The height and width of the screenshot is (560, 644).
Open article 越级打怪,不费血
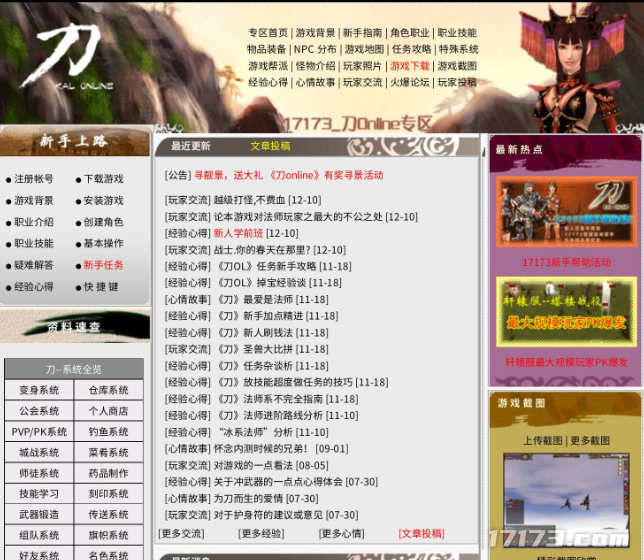point(249,200)
